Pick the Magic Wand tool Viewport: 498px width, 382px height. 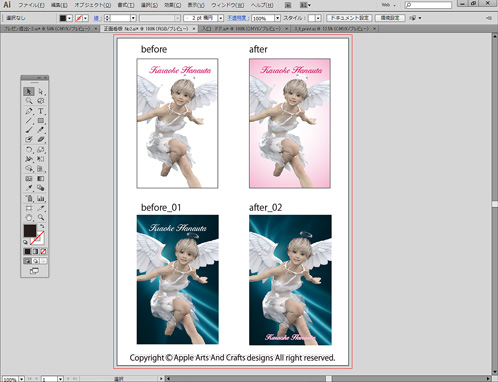(29, 101)
